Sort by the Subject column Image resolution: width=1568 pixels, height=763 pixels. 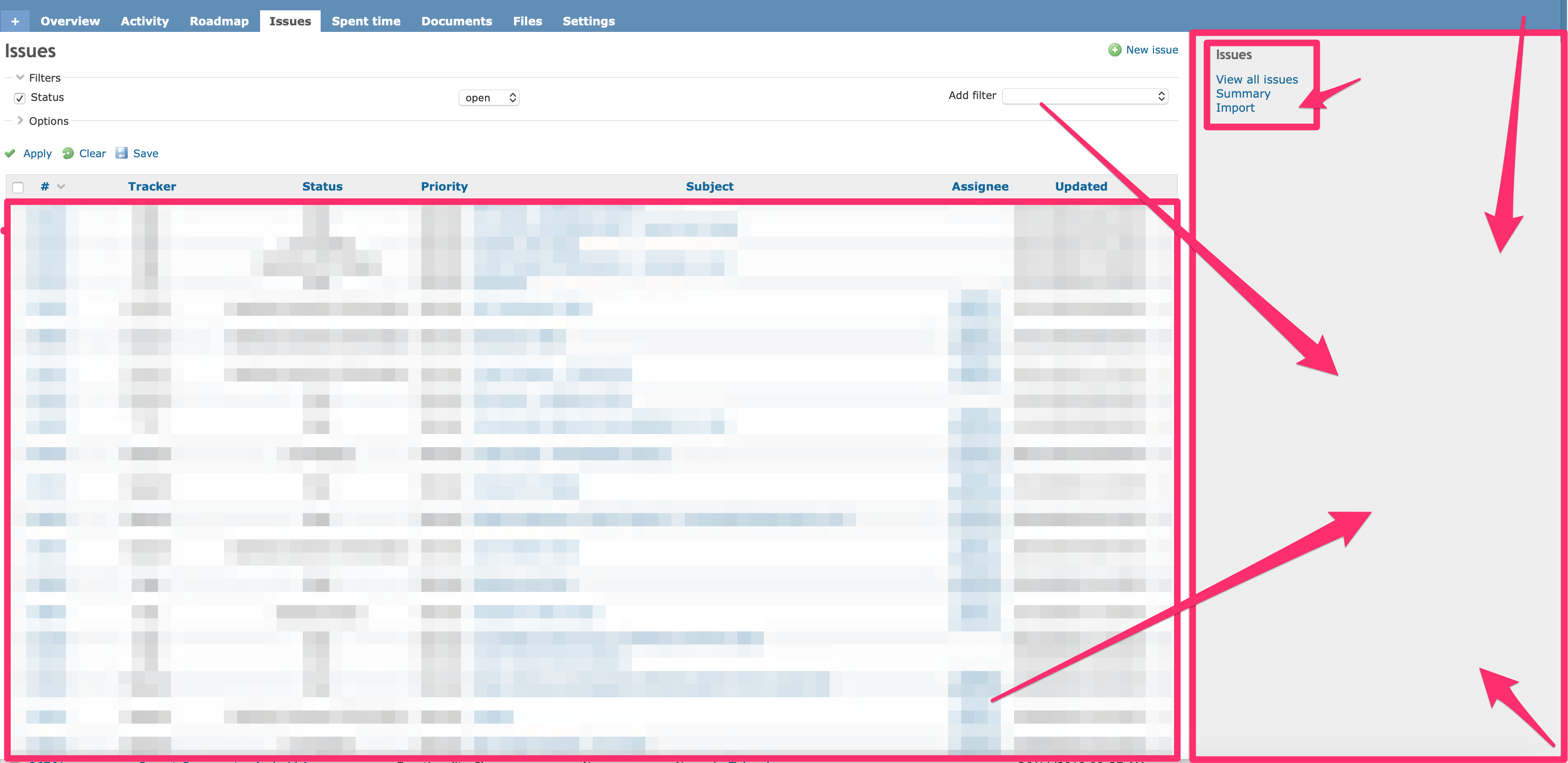coord(710,187)
